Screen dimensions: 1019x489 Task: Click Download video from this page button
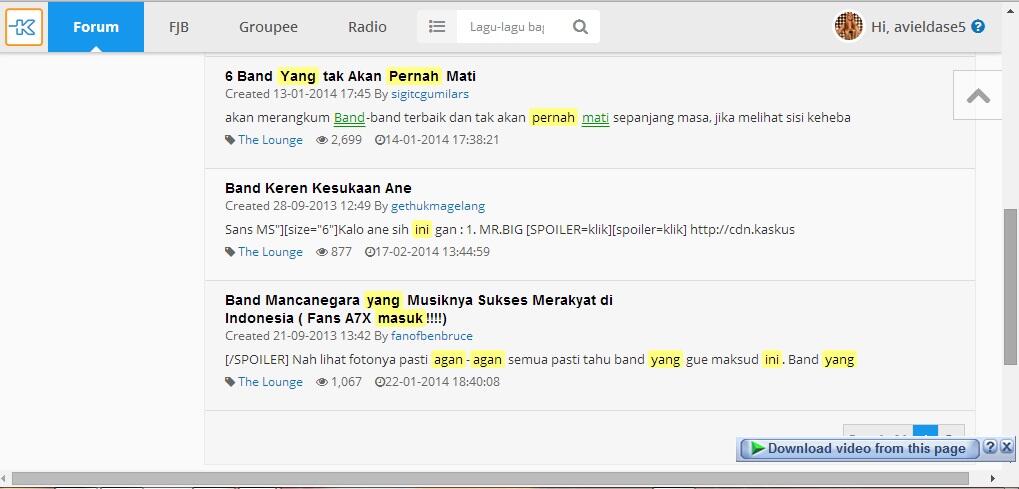point(859,448)
